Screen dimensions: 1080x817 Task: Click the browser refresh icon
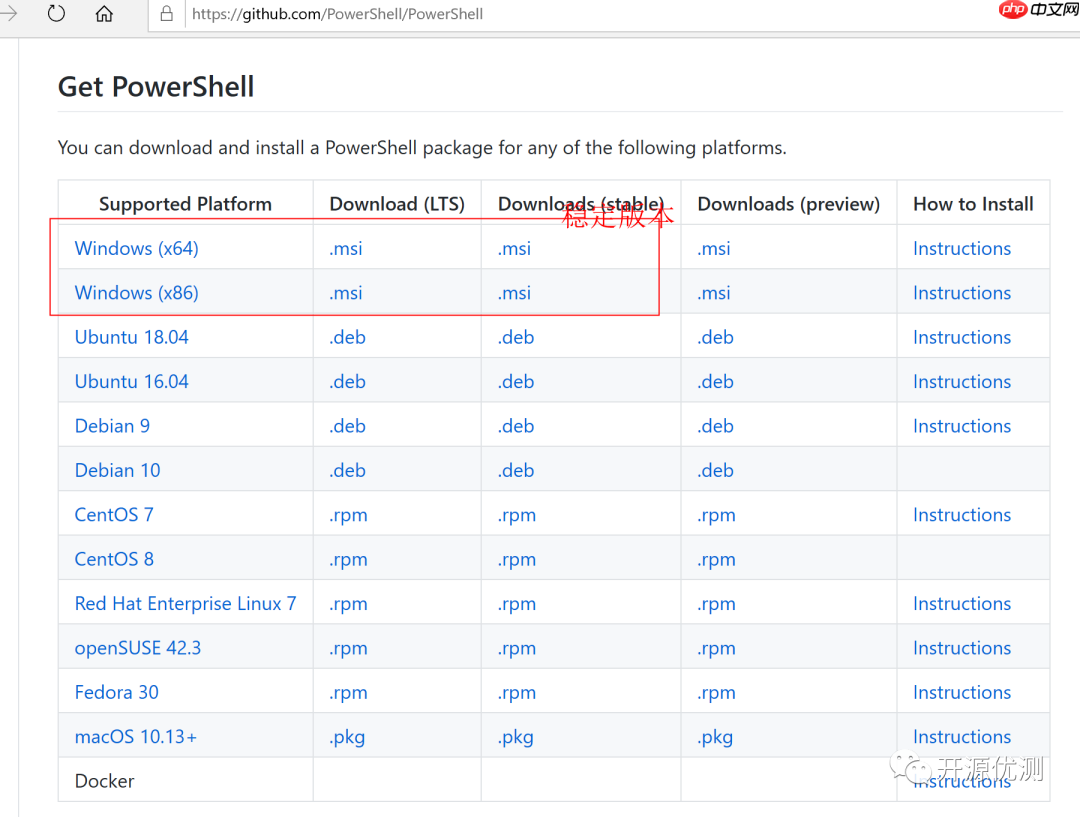[56, 14]
